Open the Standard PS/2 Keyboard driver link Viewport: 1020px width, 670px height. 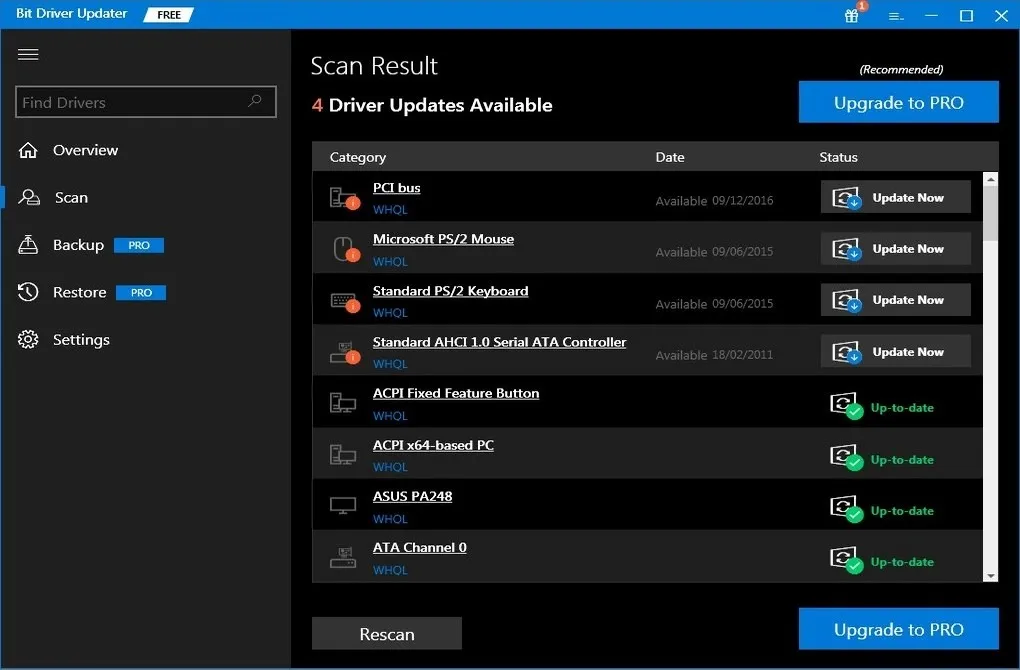(450, 290)
